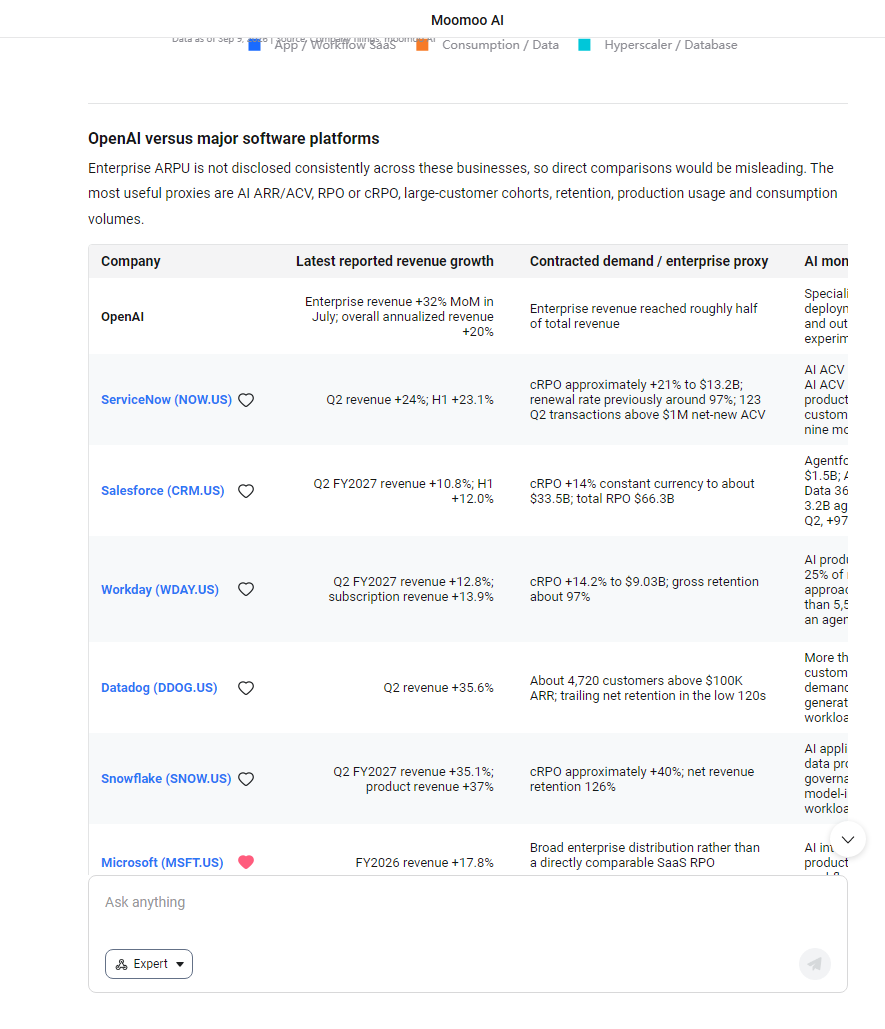885x1029 pixels.
Task: Click the 'Q2 revenue +35.6%' cell
Action: 439,688
